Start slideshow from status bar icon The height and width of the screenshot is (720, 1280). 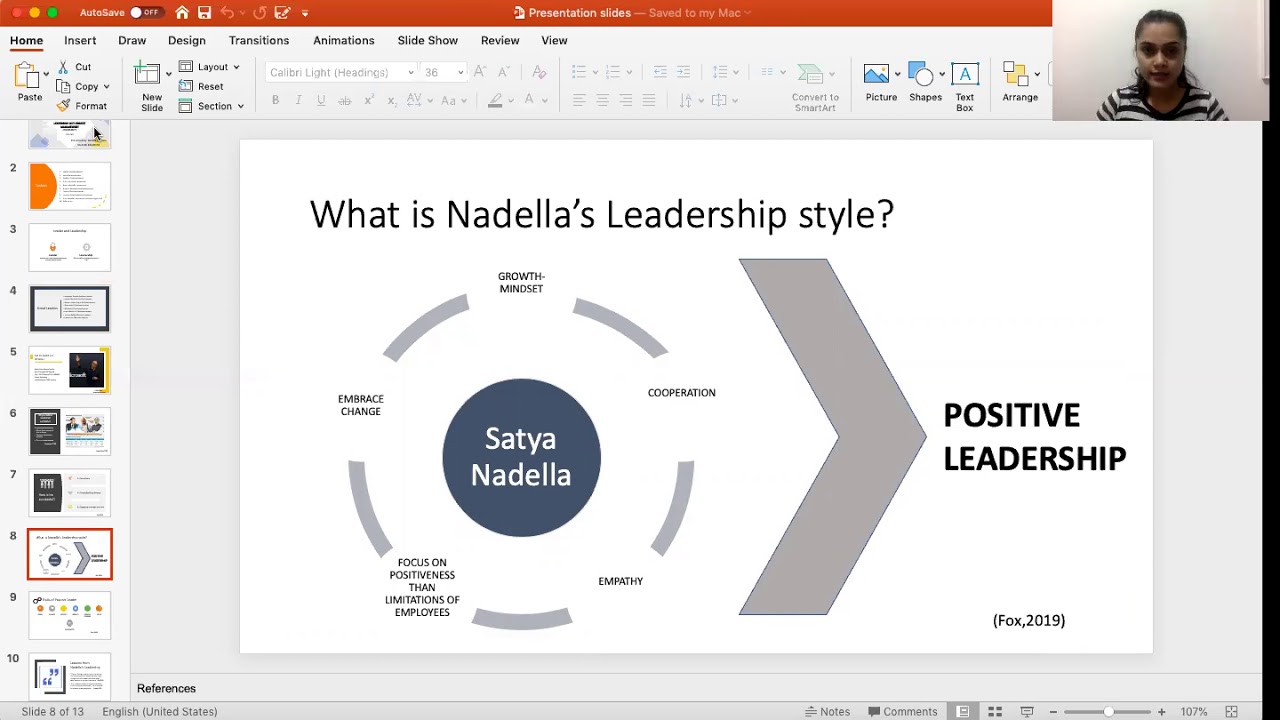[1027, 712]
